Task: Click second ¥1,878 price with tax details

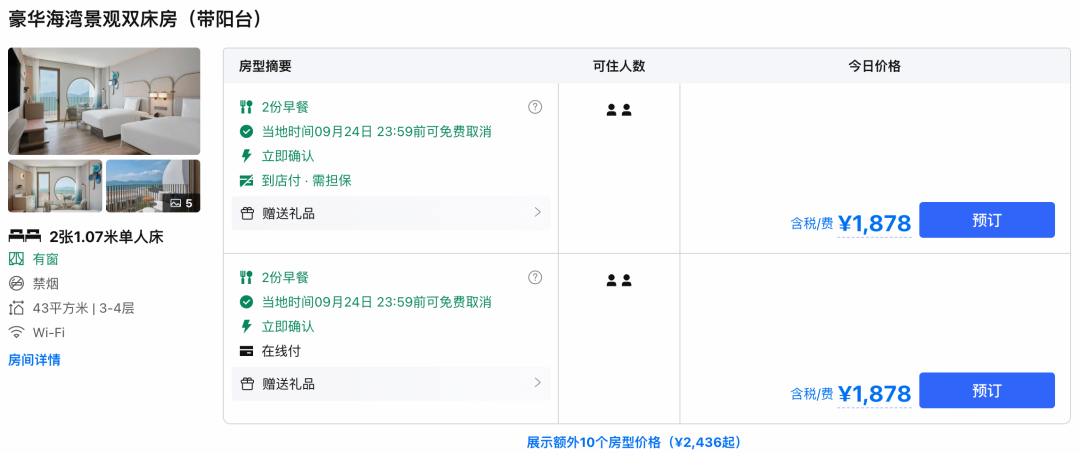Action: (874, 394)
